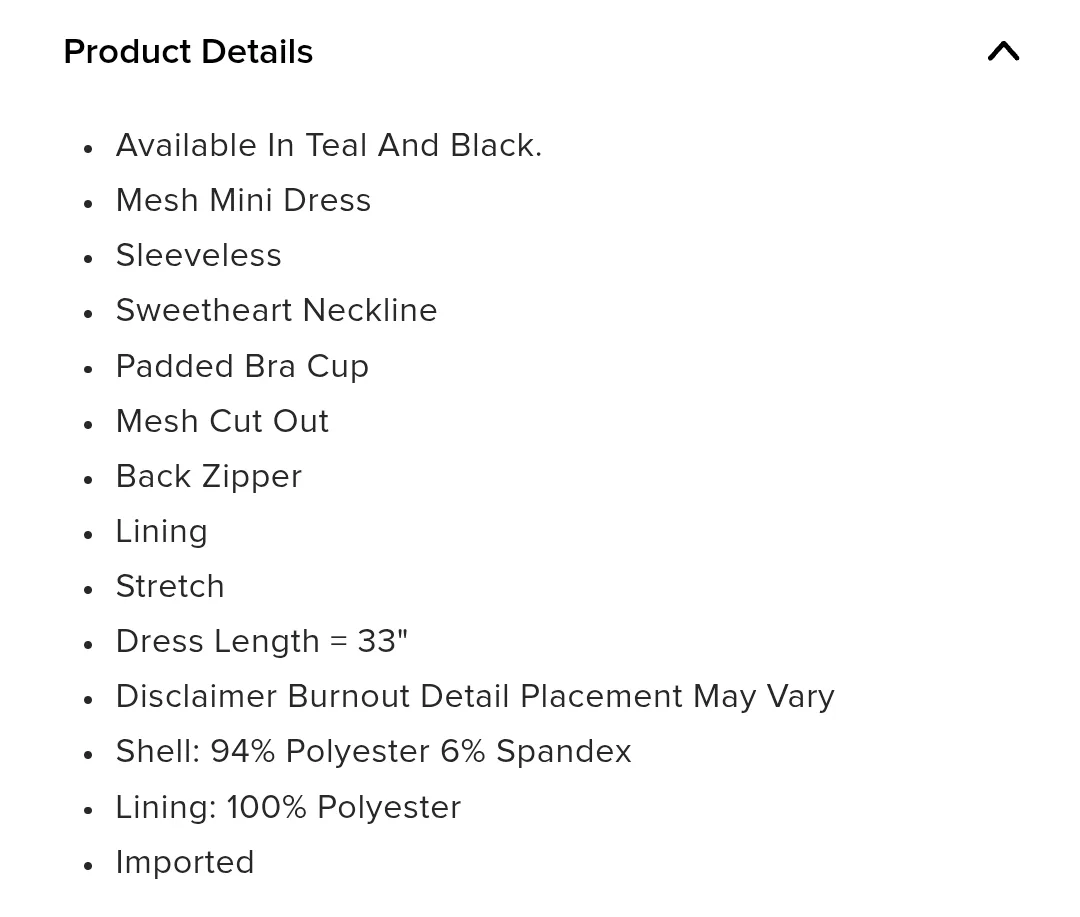This screenshot has height=917, width=1080.
Task: Select the Sweetheart Neckline detail
Action: 276,310
